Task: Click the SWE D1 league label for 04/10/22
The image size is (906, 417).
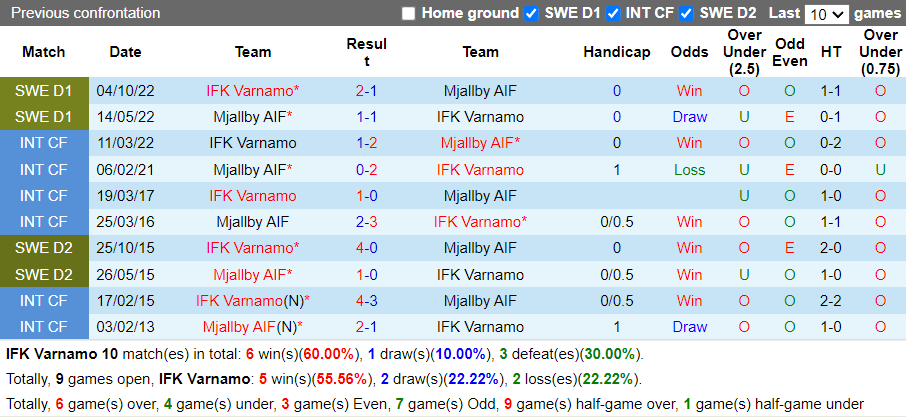Action: coord(43,90)
